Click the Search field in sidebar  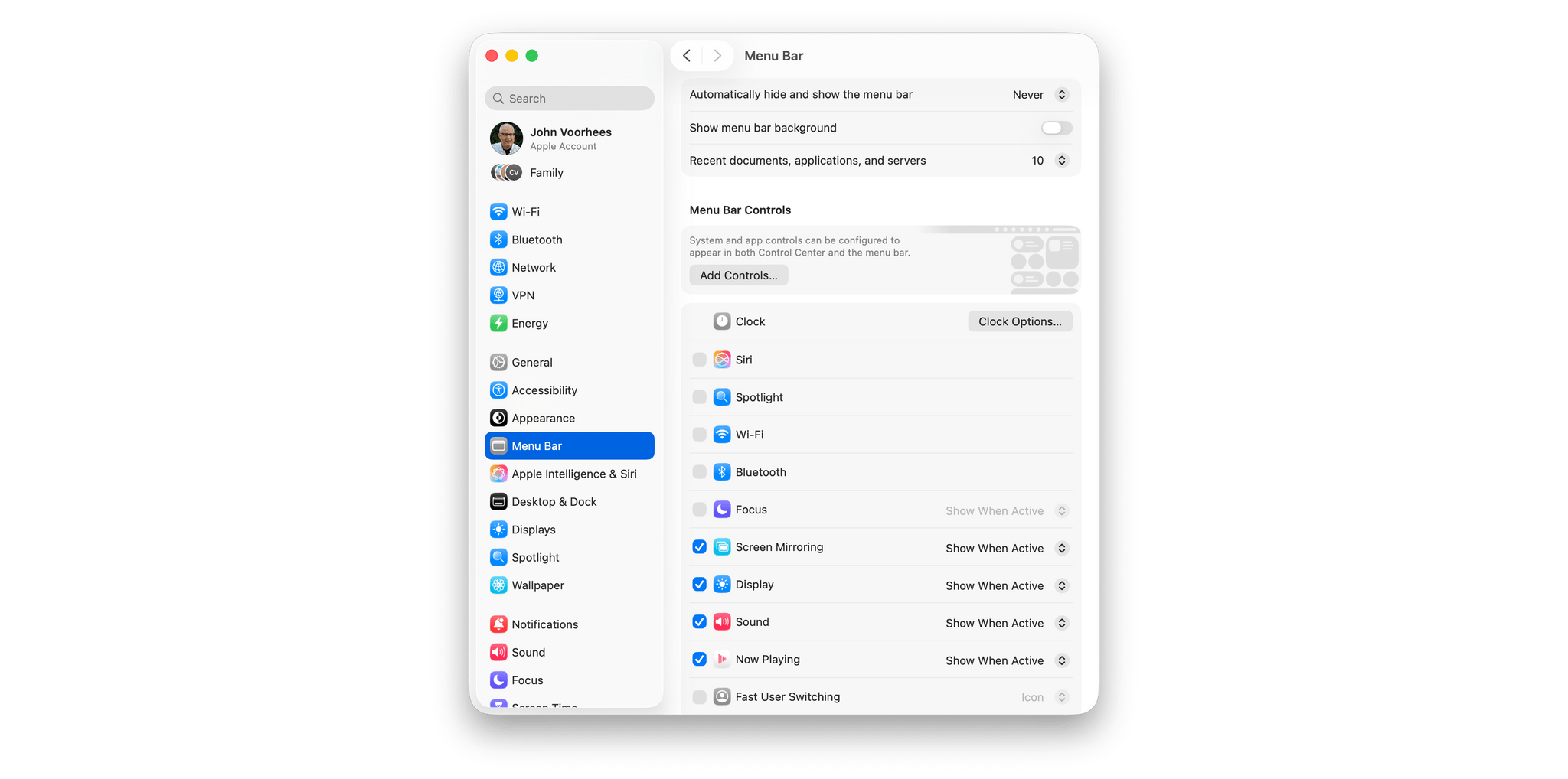570,99
